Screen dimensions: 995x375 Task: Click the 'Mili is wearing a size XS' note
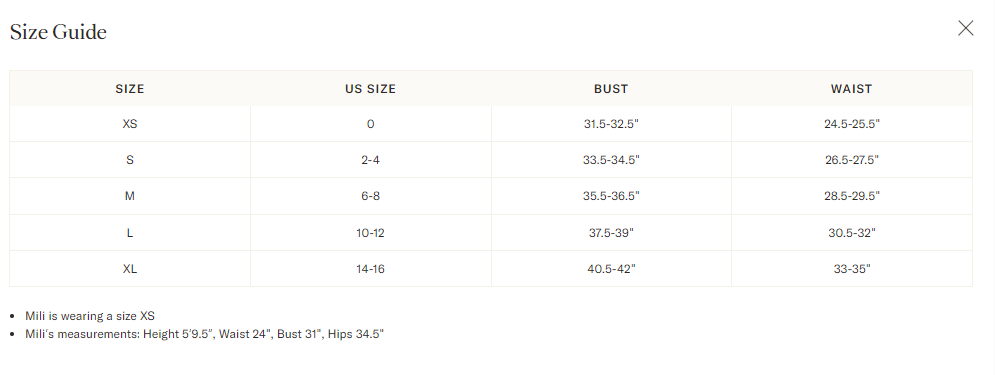click(x=90, y=316)
